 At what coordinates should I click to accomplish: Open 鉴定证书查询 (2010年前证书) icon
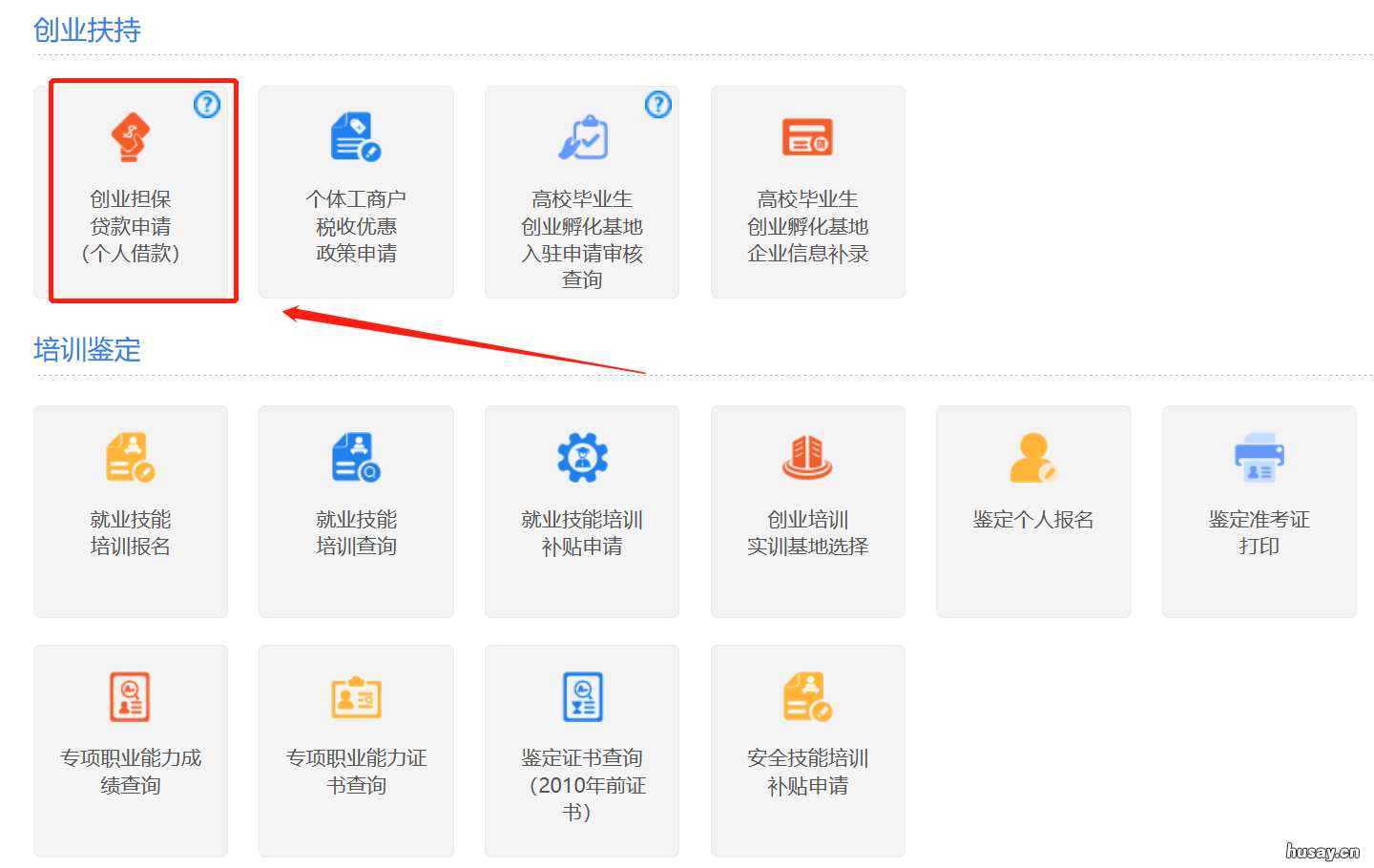click(582, 696)
